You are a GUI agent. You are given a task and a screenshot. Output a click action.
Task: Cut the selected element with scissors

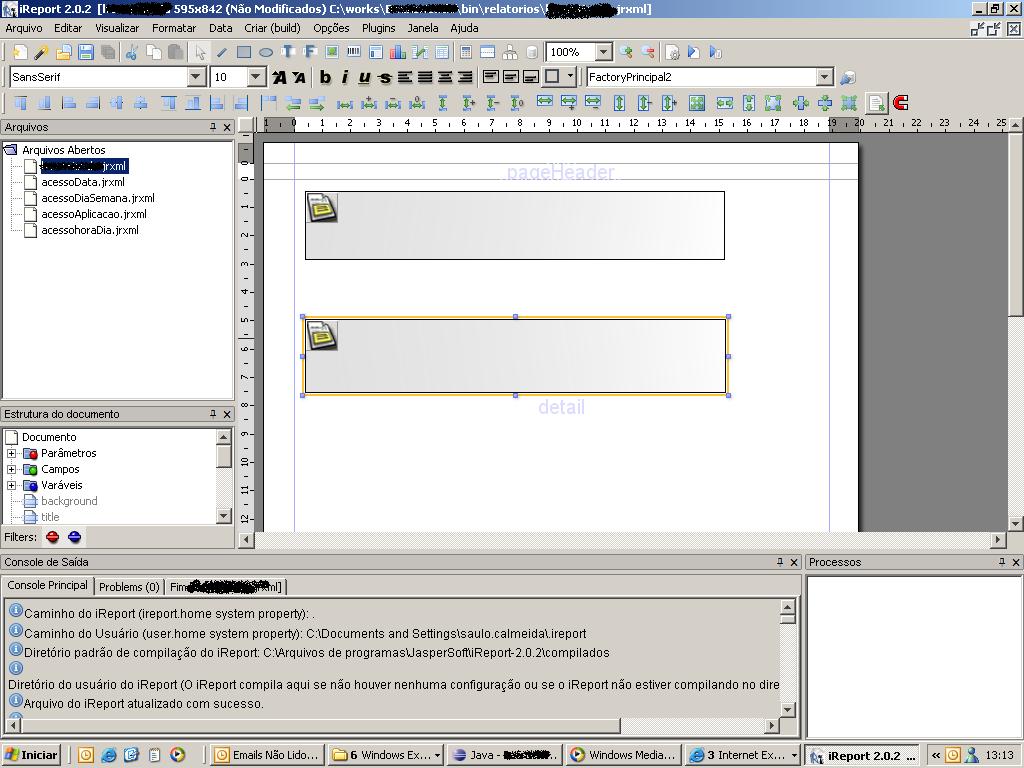(x=131, y=52)
